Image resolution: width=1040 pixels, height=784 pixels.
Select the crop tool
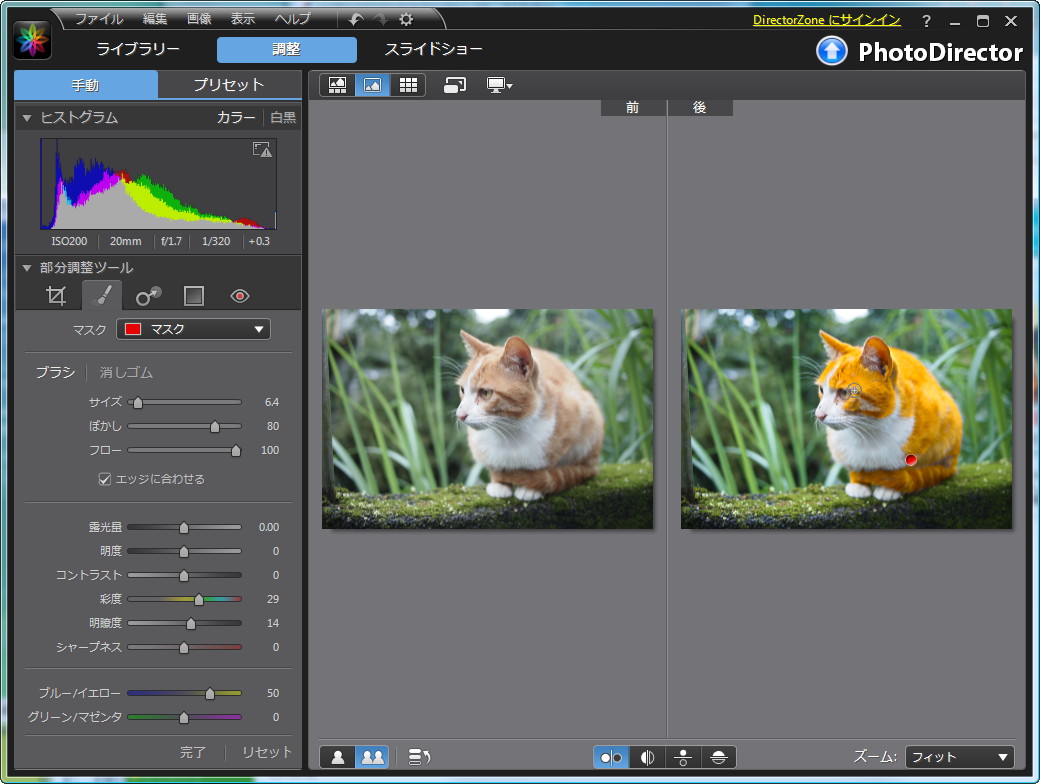click(x=56, y=295)
